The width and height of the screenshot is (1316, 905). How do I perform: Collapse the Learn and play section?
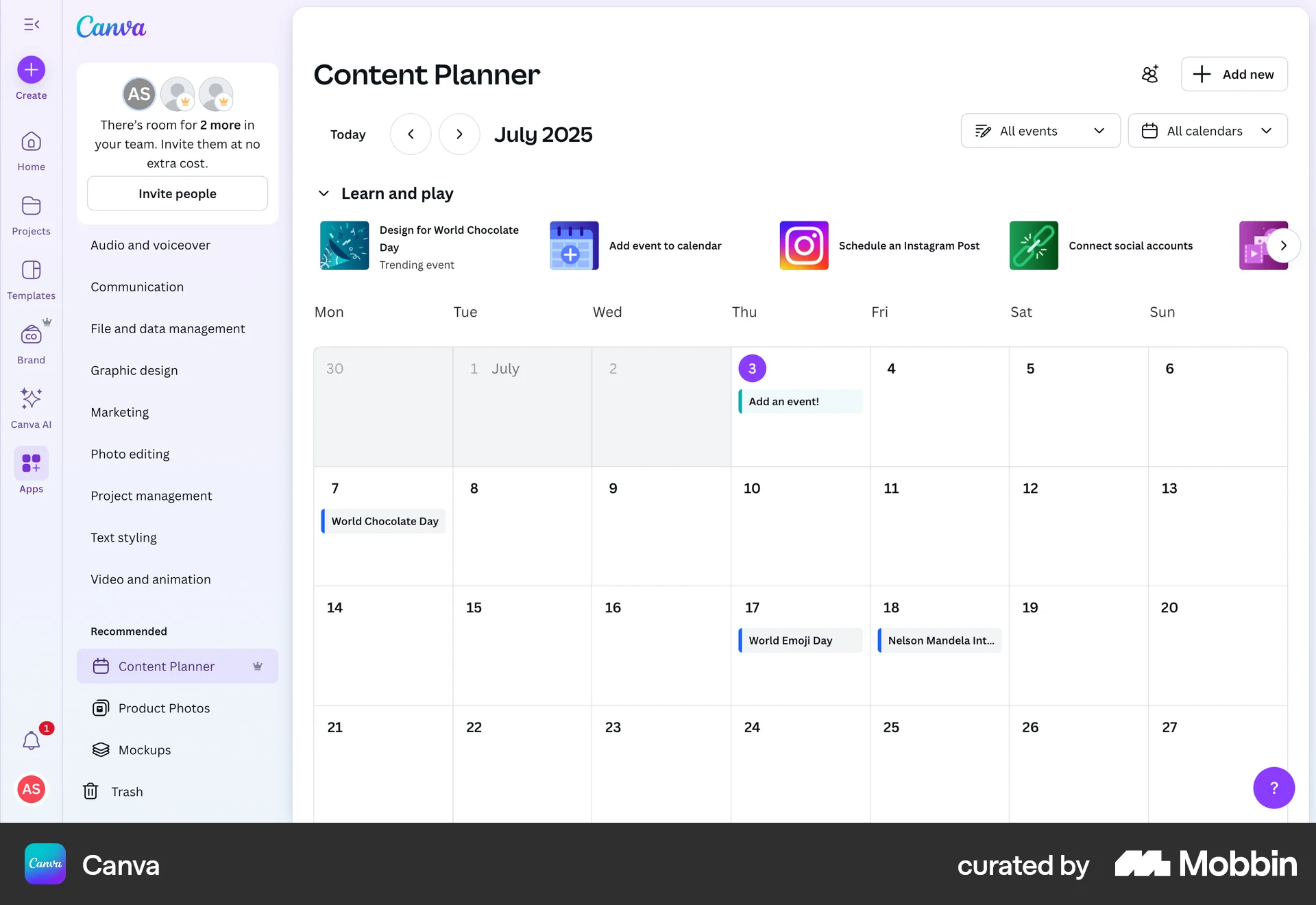(324, 193)
